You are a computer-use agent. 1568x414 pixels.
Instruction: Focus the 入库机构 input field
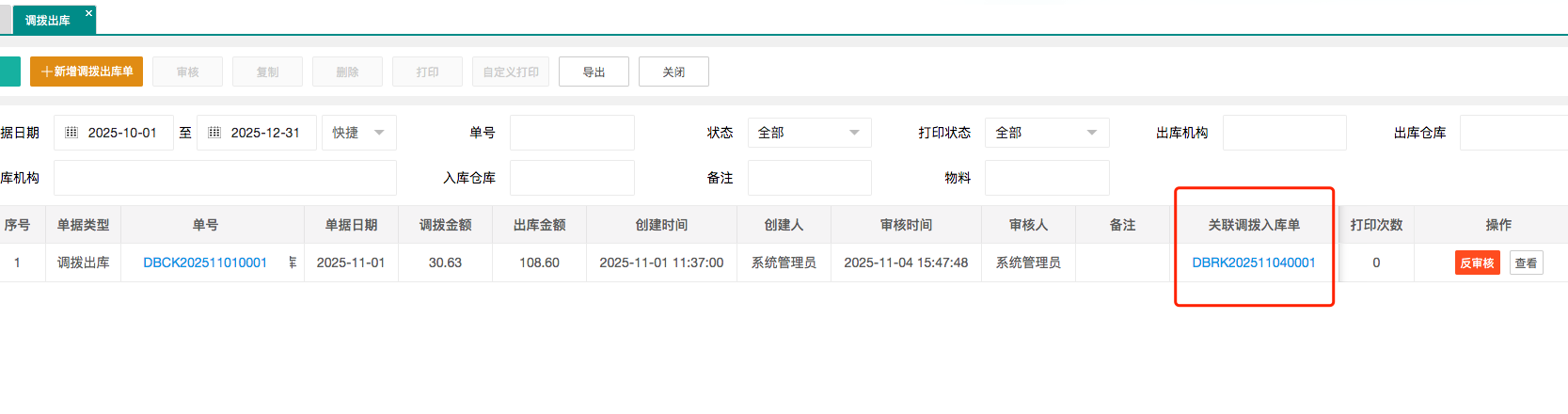pos(225,178)
